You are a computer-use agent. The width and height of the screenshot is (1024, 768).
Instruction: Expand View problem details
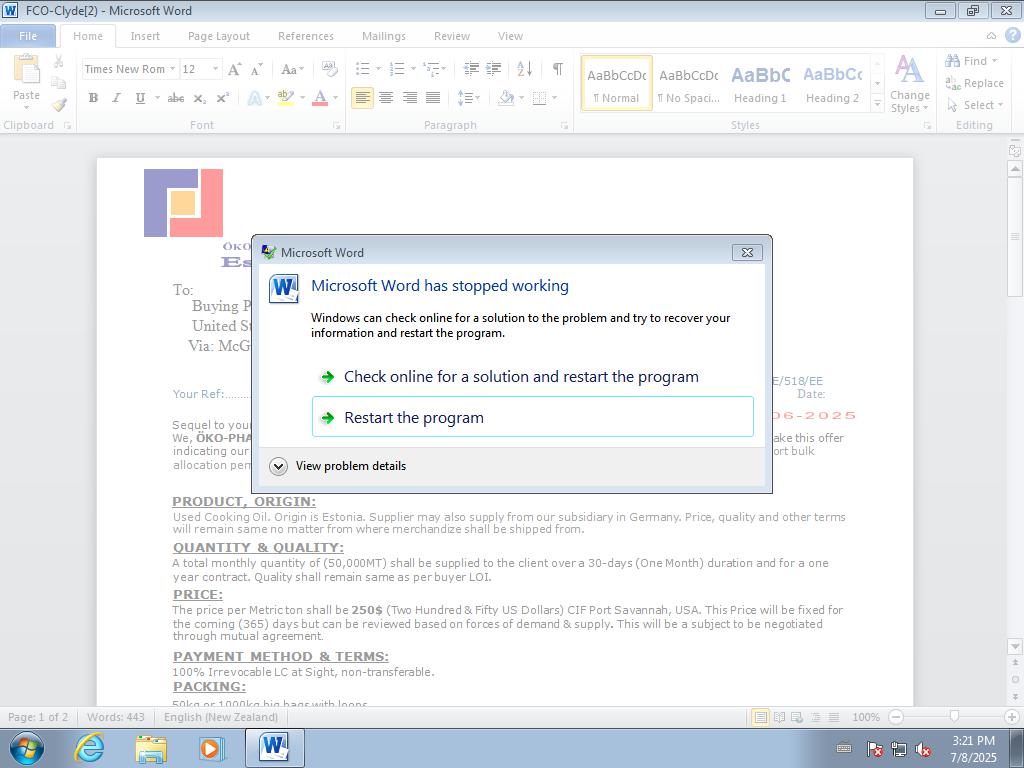[279, 466]
